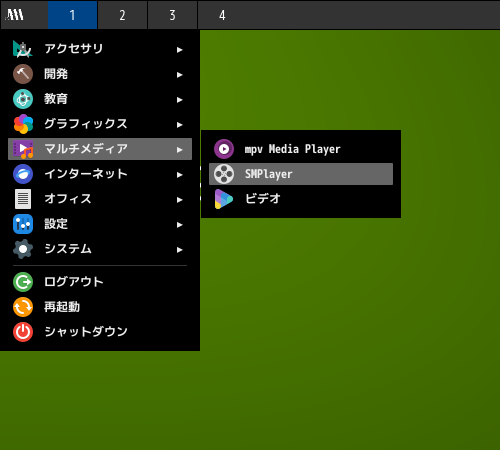The height and width of the screenshot is (450, 500).
Task: Click the システム gear icon
Action: (x=23, y=249)
